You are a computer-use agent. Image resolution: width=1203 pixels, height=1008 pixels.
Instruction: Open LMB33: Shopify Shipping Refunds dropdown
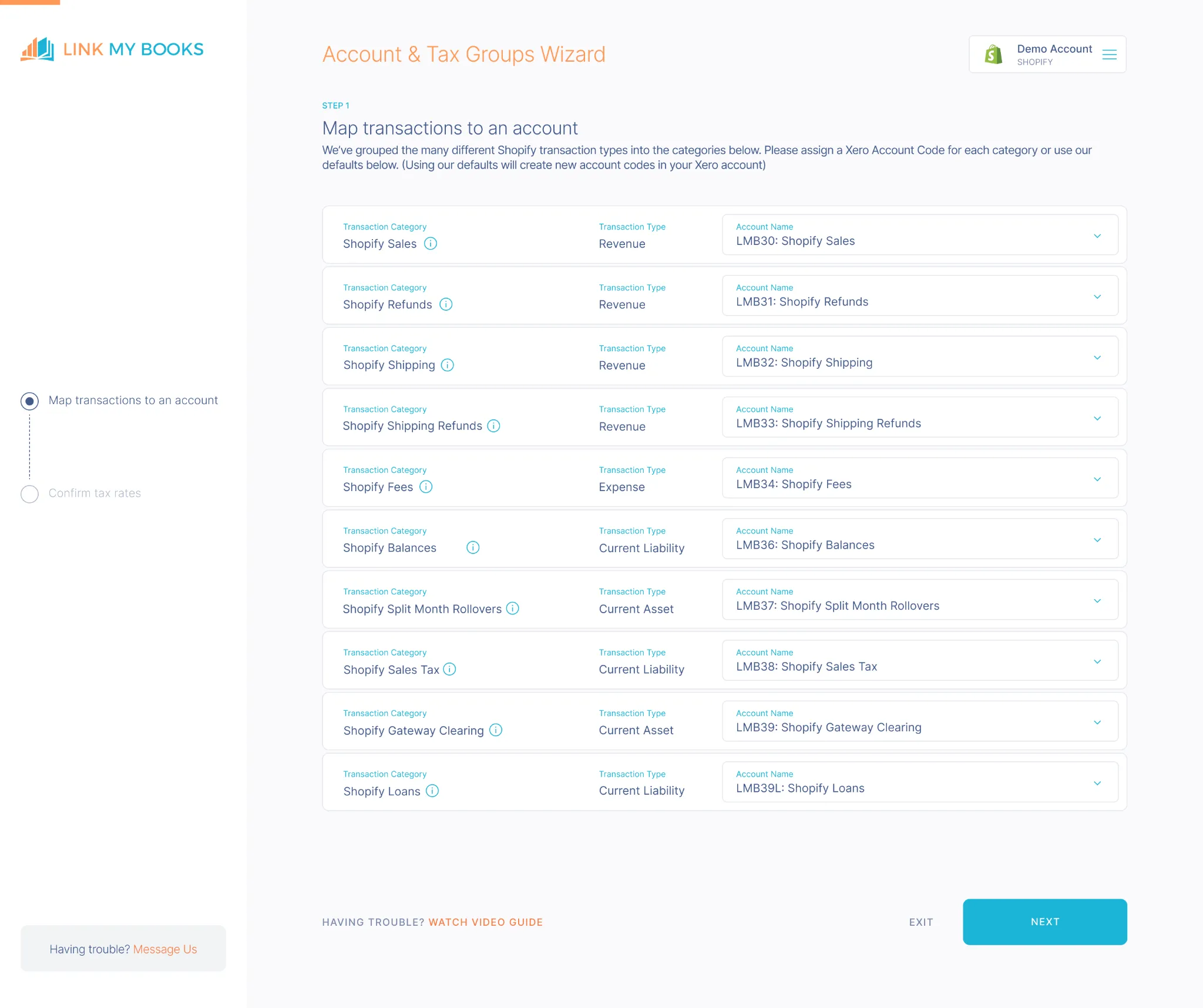point(920,417)
